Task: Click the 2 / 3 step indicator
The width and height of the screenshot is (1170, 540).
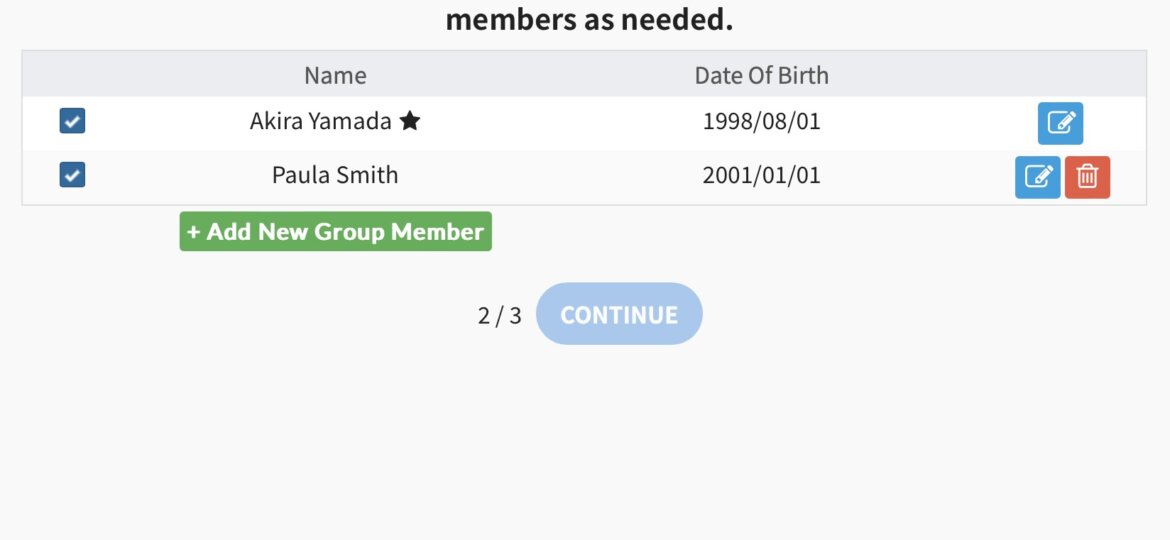Action: pos(500,315)
